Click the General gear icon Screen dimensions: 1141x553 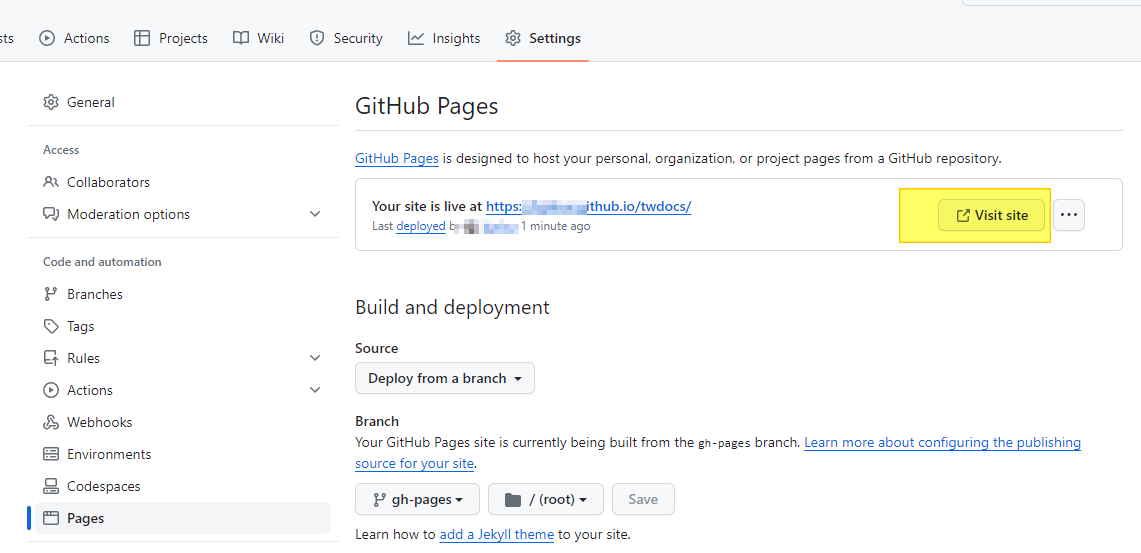pyautogui.click(x=50, y=103)
